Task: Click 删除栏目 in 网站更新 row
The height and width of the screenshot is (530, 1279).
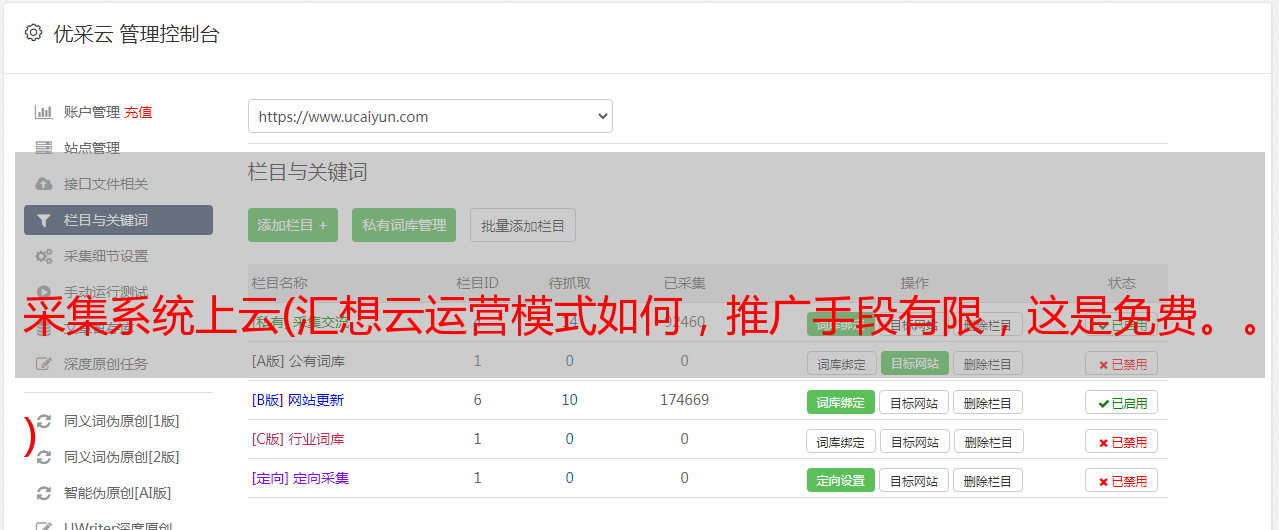Action: (x=987, y=402)
